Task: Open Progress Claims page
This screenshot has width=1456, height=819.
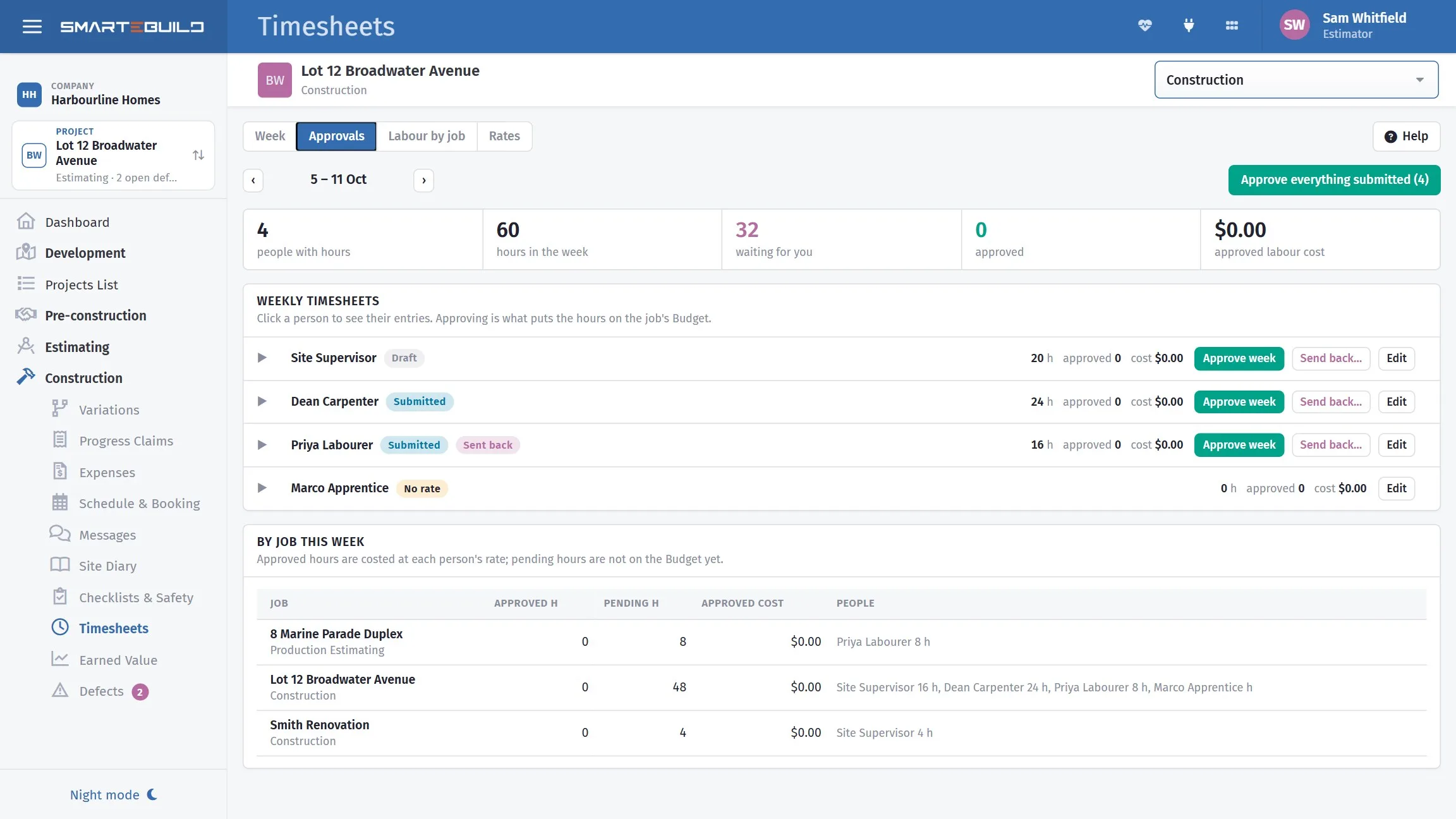Action: coord(126,440)
